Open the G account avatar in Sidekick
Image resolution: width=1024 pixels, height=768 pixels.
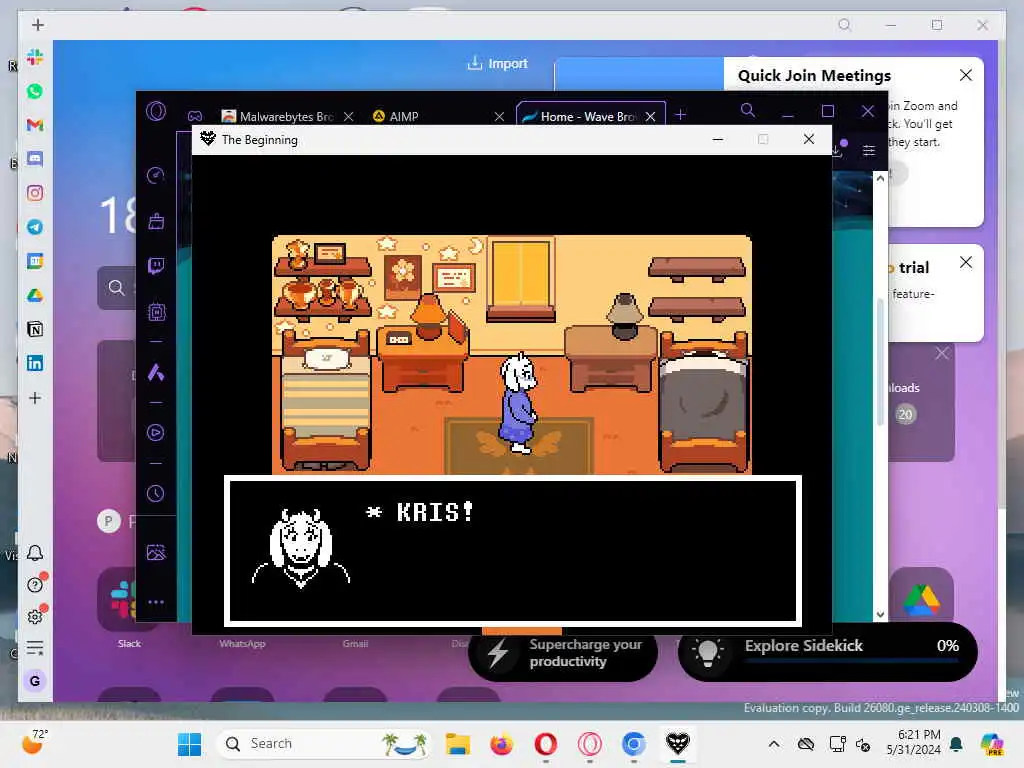tap(35, 680)
